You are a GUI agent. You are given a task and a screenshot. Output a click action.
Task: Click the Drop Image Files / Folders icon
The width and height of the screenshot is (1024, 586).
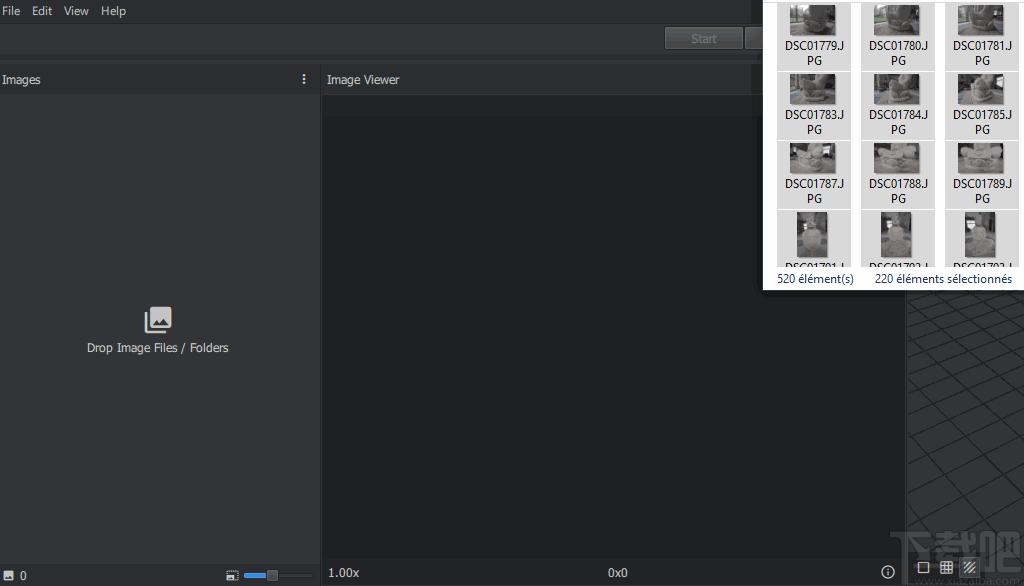[157, 320]
